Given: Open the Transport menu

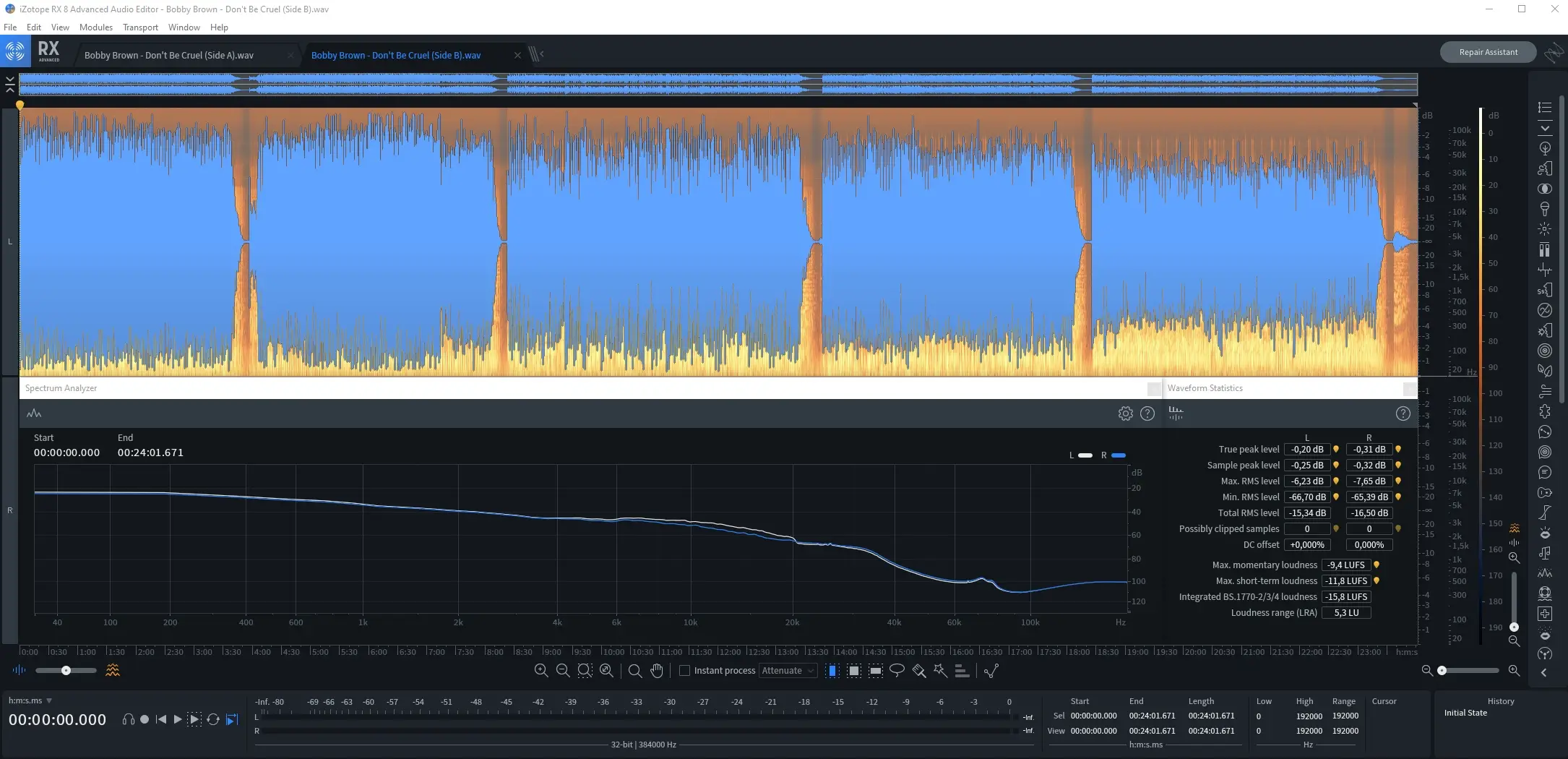Looking at the screenshot, I should [140, 27].
